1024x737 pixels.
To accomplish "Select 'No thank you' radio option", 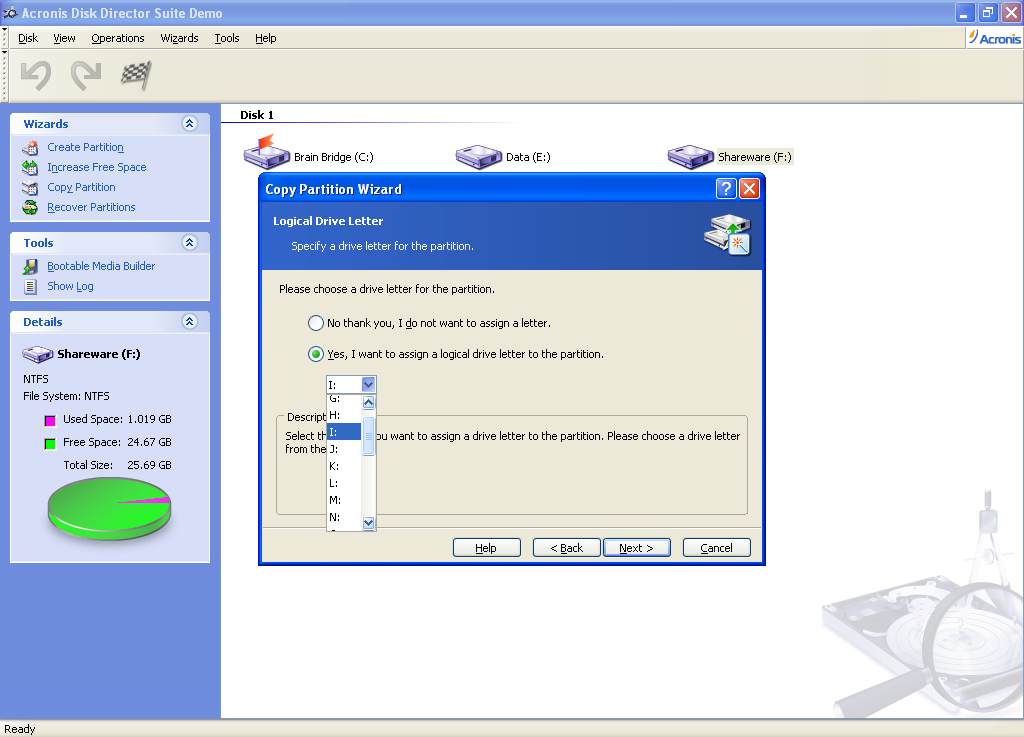I will (315, 323).
